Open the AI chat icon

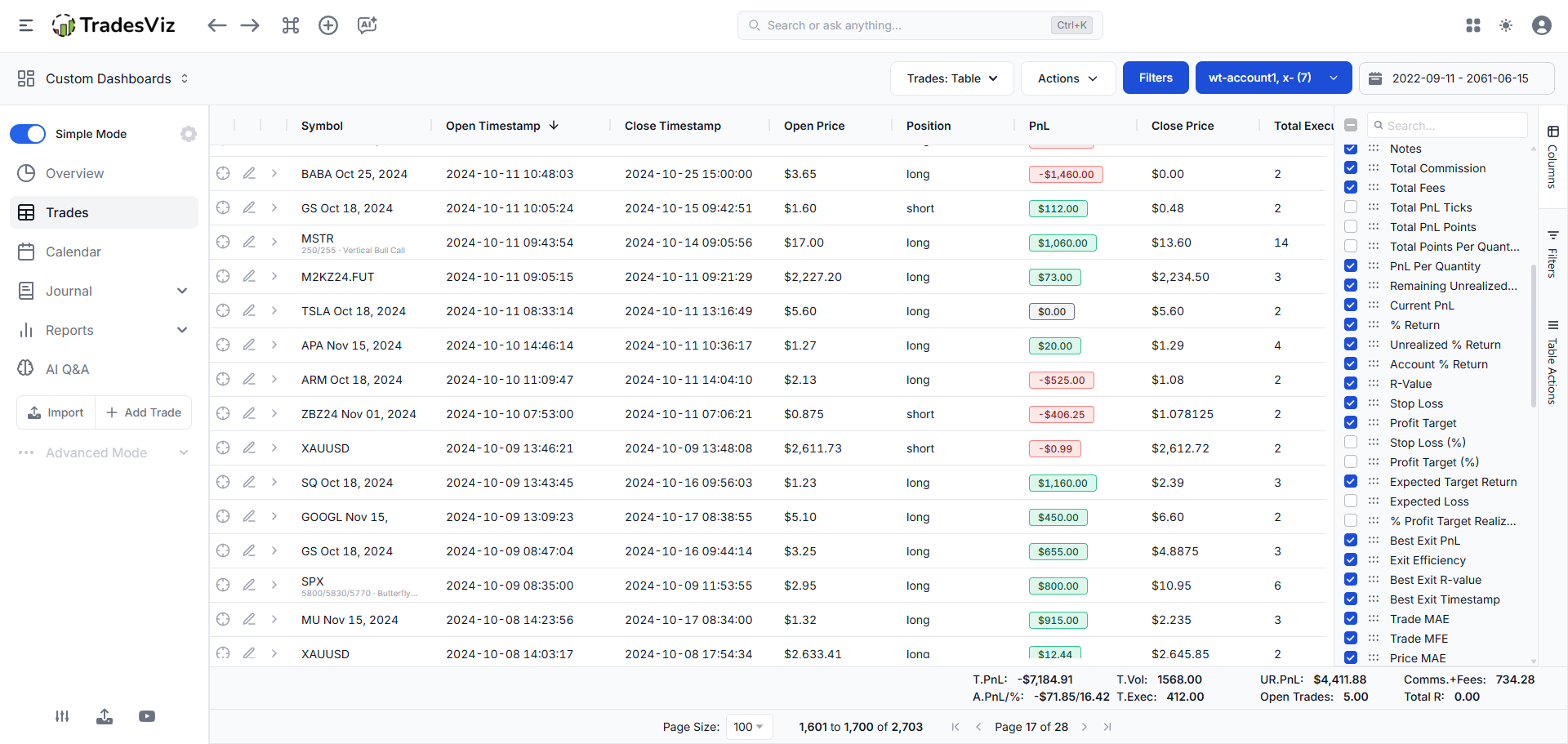pyautogui.click(x=367, y=25)
